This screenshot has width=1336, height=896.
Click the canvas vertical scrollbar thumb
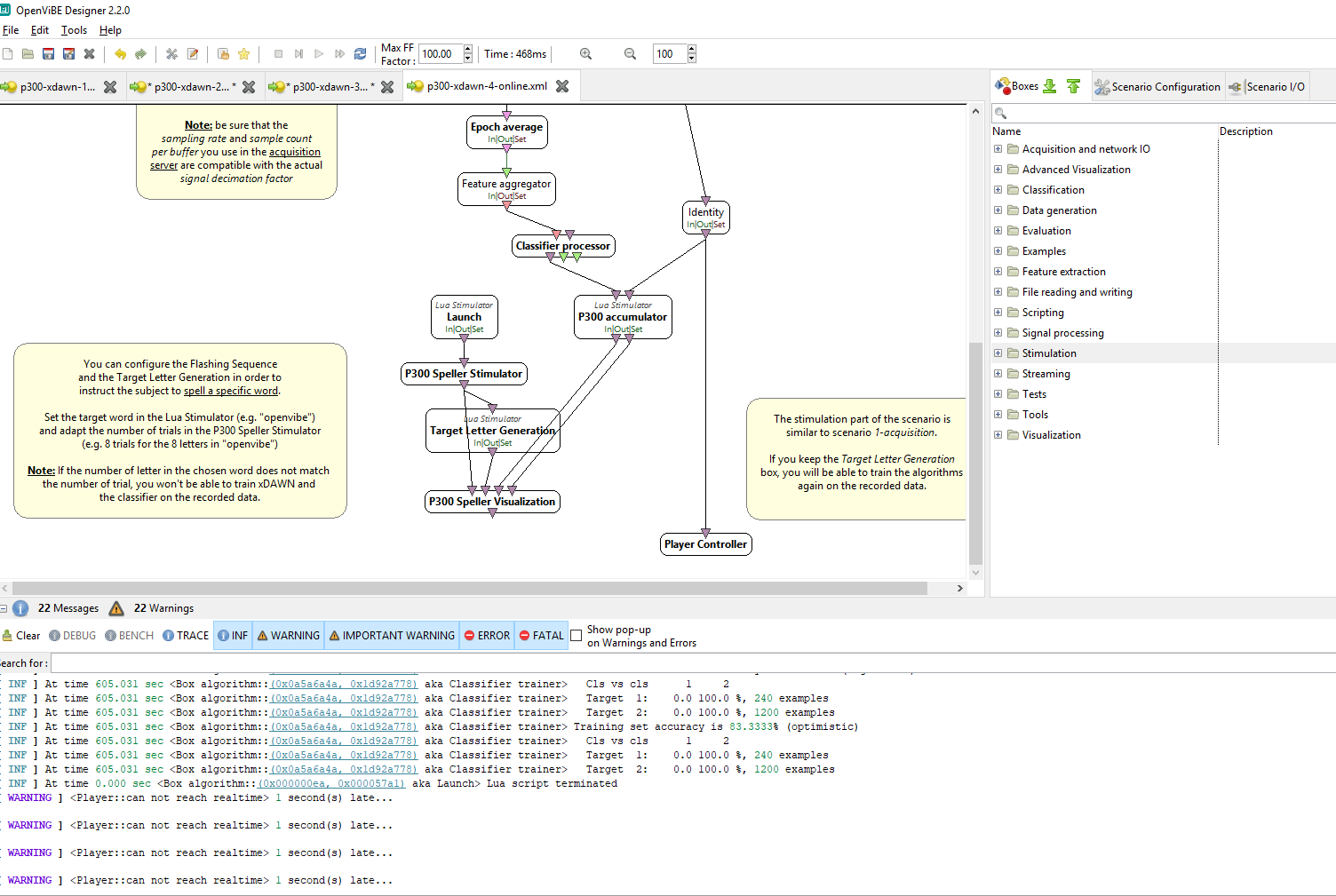pyautogui.click(x=975, y=453)
